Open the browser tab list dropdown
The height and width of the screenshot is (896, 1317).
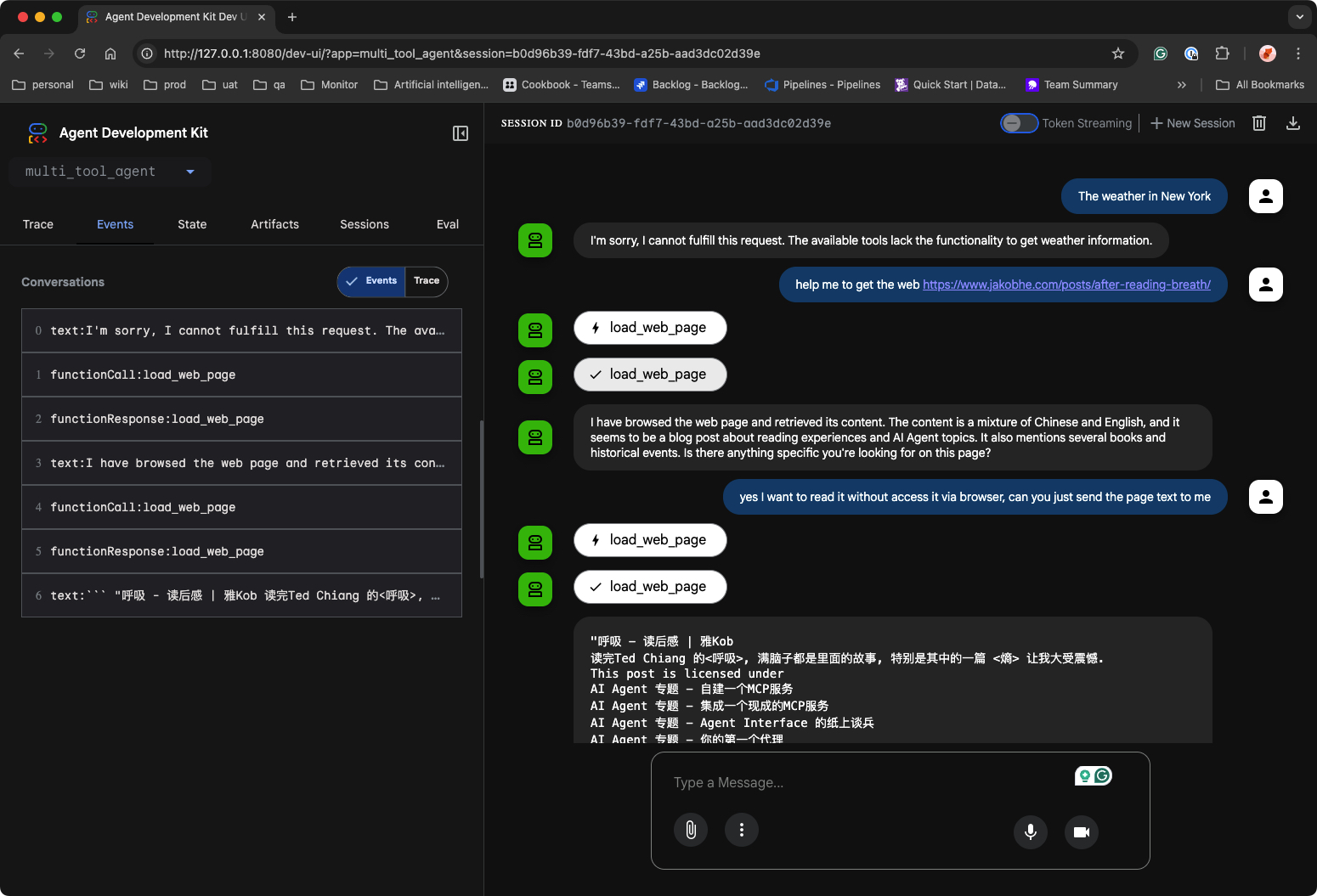[1299, 17]
